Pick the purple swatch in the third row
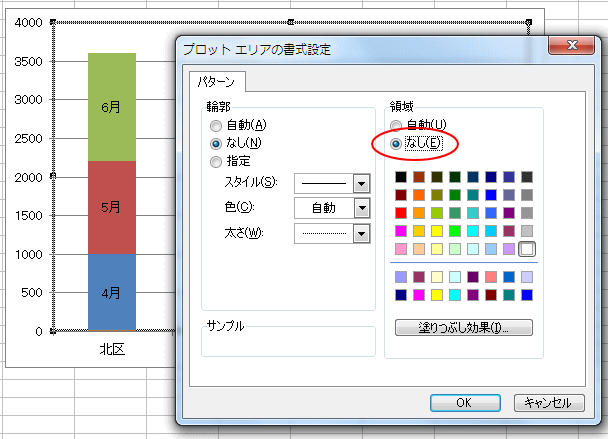Viewport: 608px width, 439px height. coord(509,213)
